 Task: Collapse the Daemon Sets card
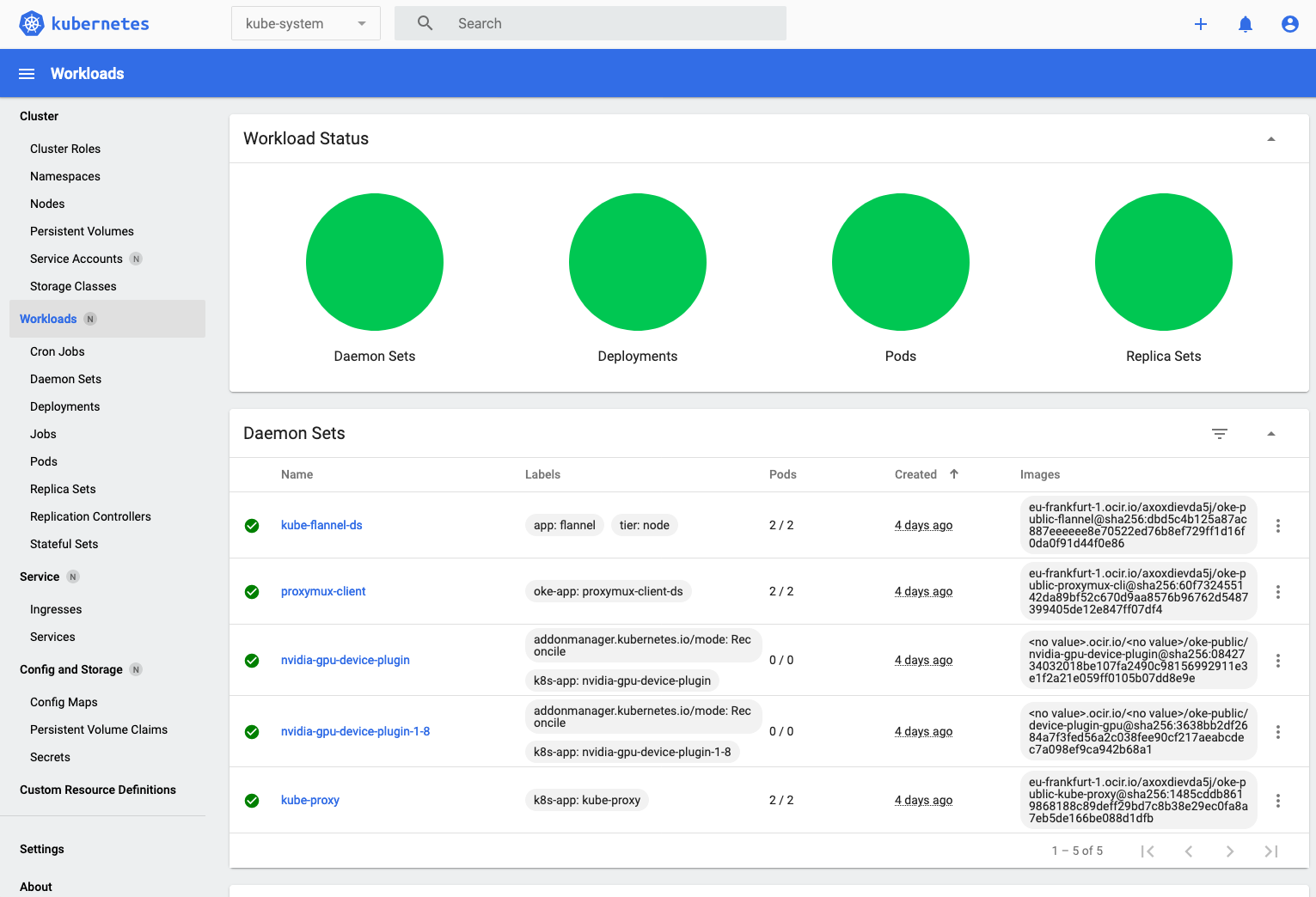(x=1271, y=434)
